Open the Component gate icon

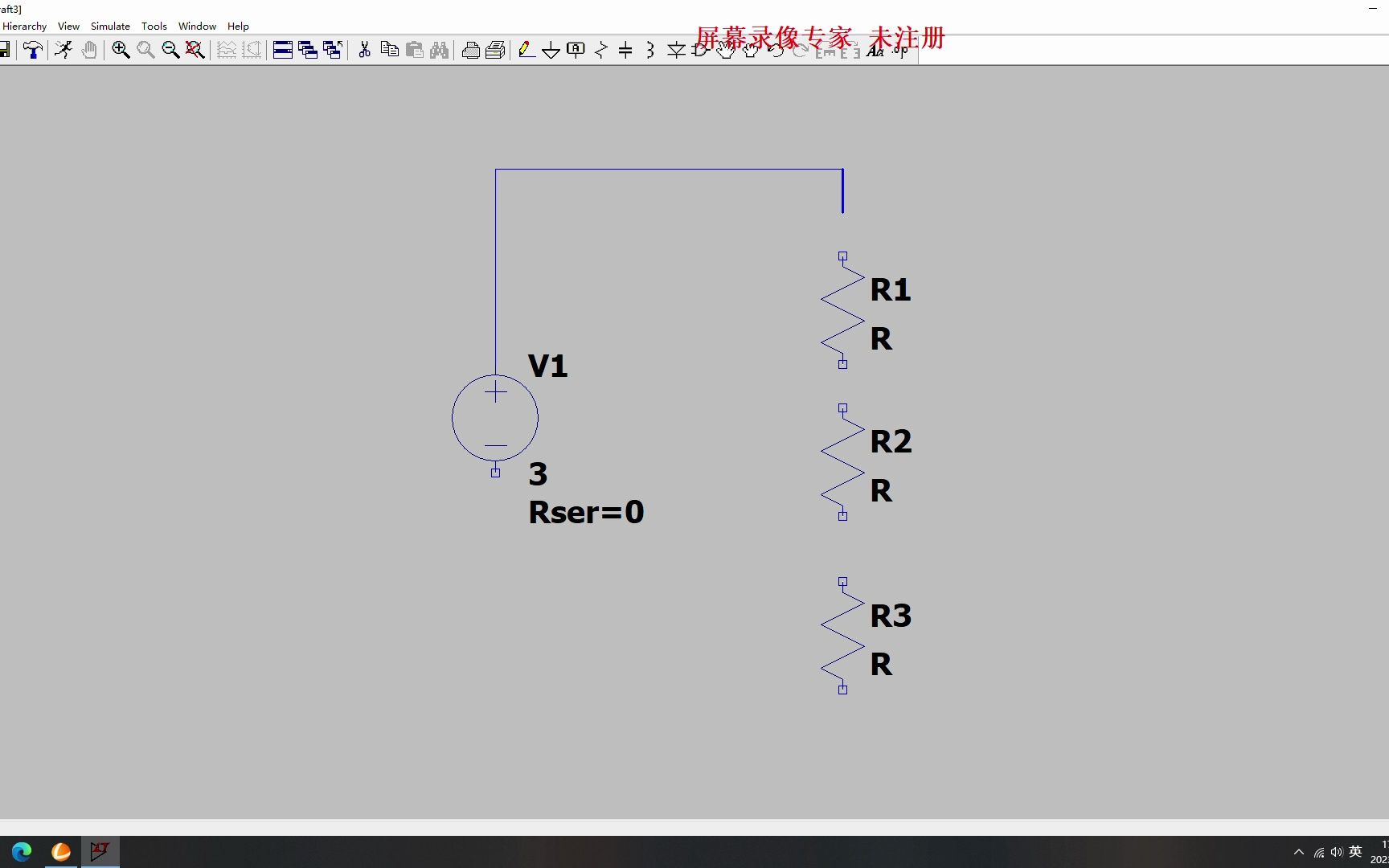700,50
